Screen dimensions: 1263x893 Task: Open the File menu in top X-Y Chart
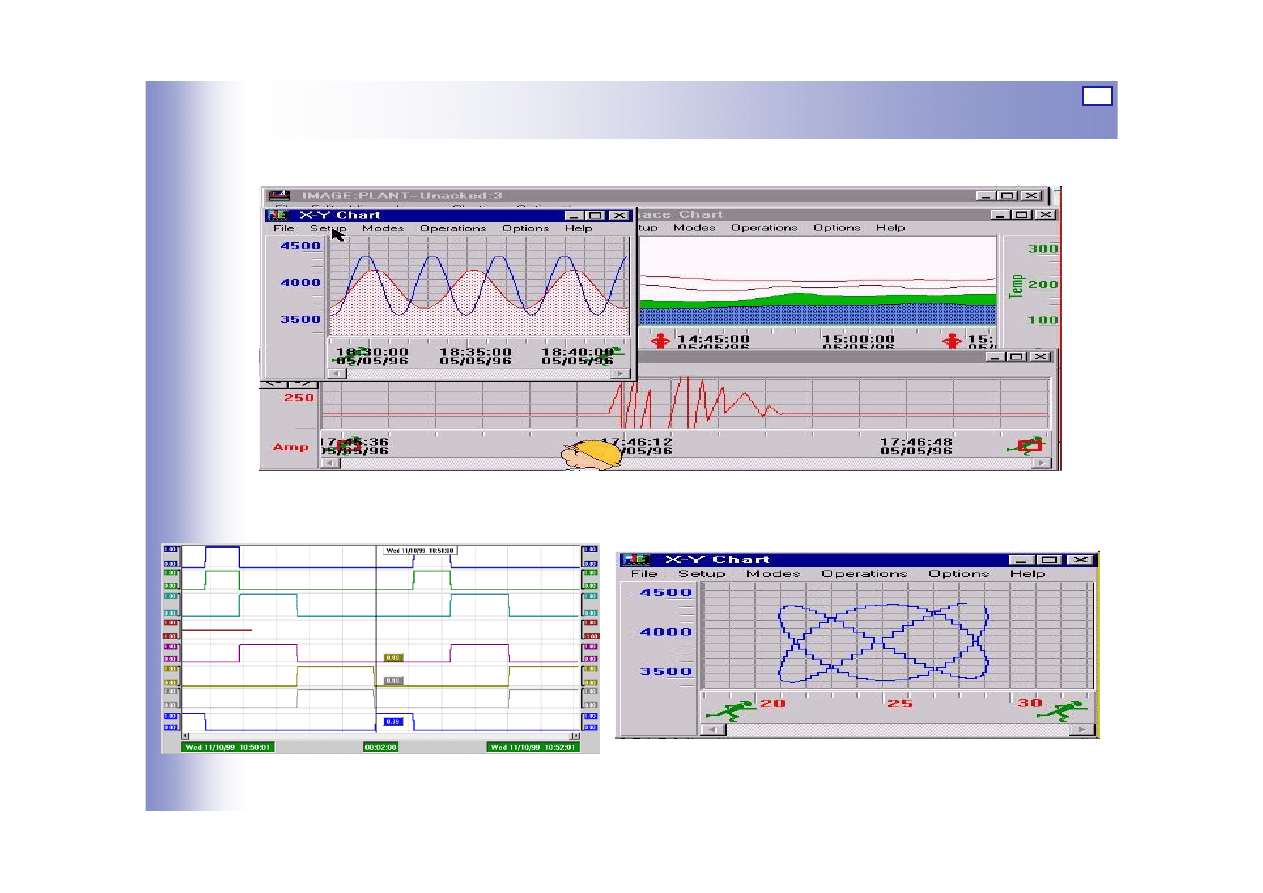(x=284, y=228)
